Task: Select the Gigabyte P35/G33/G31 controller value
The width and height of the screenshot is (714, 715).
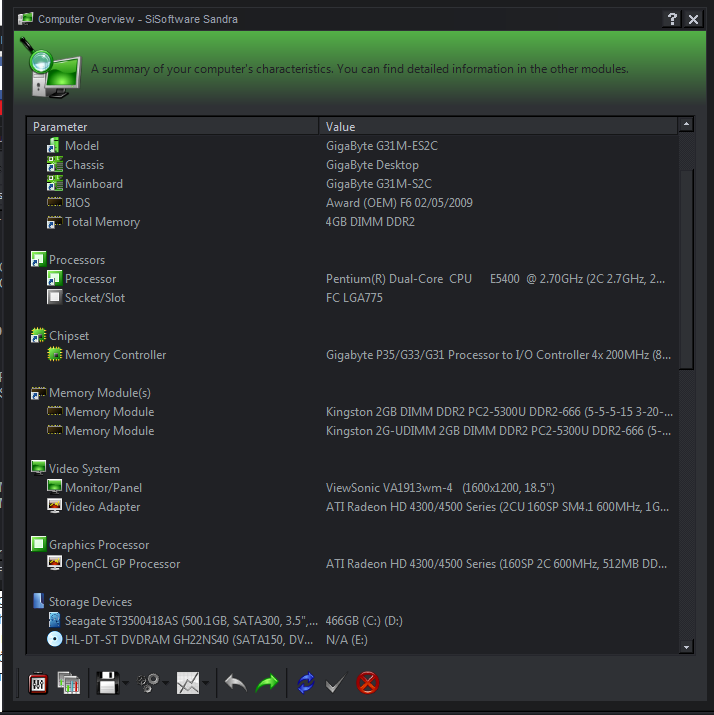Action: tap(498, 354)
